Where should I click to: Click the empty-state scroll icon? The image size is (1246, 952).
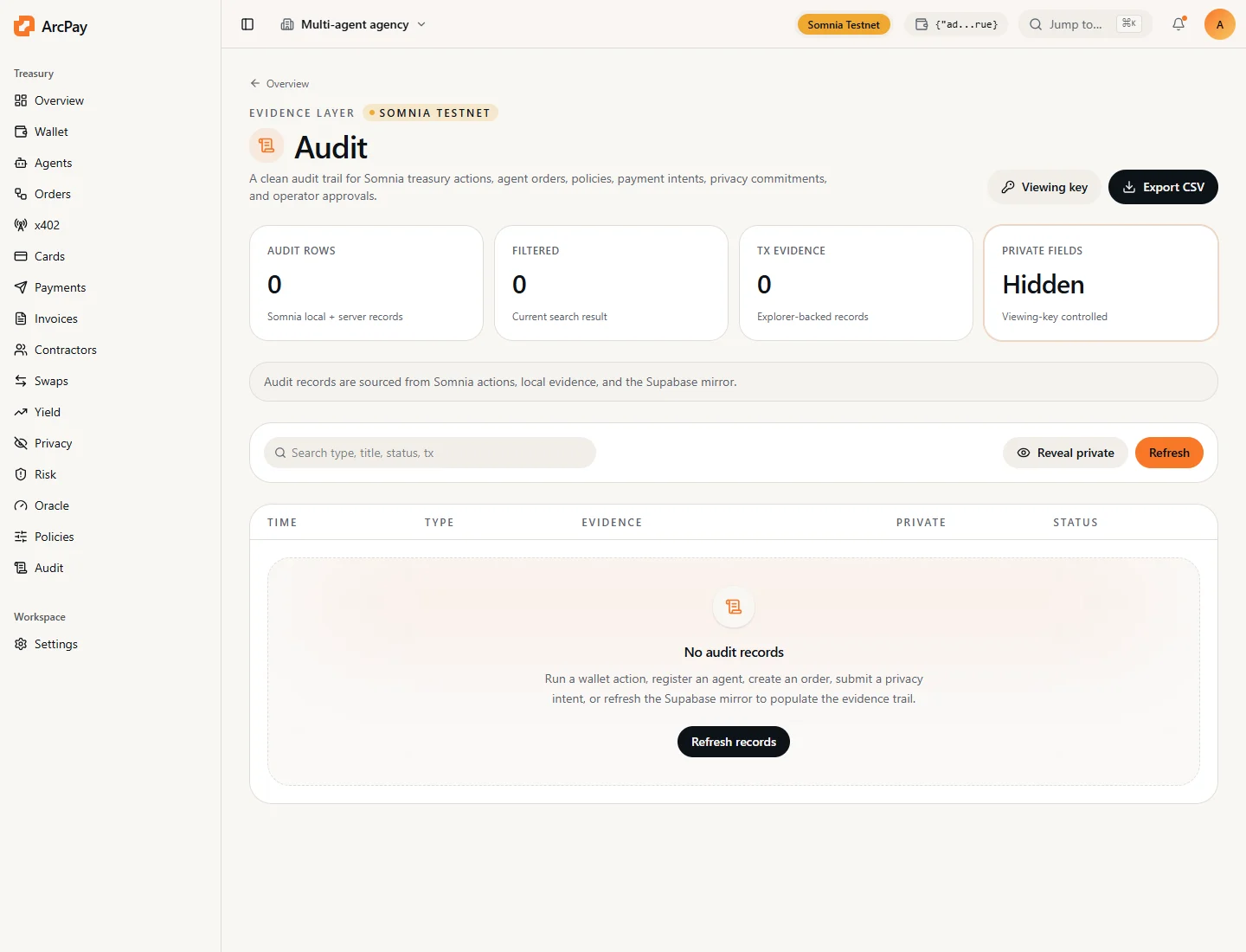pos(734,607)
